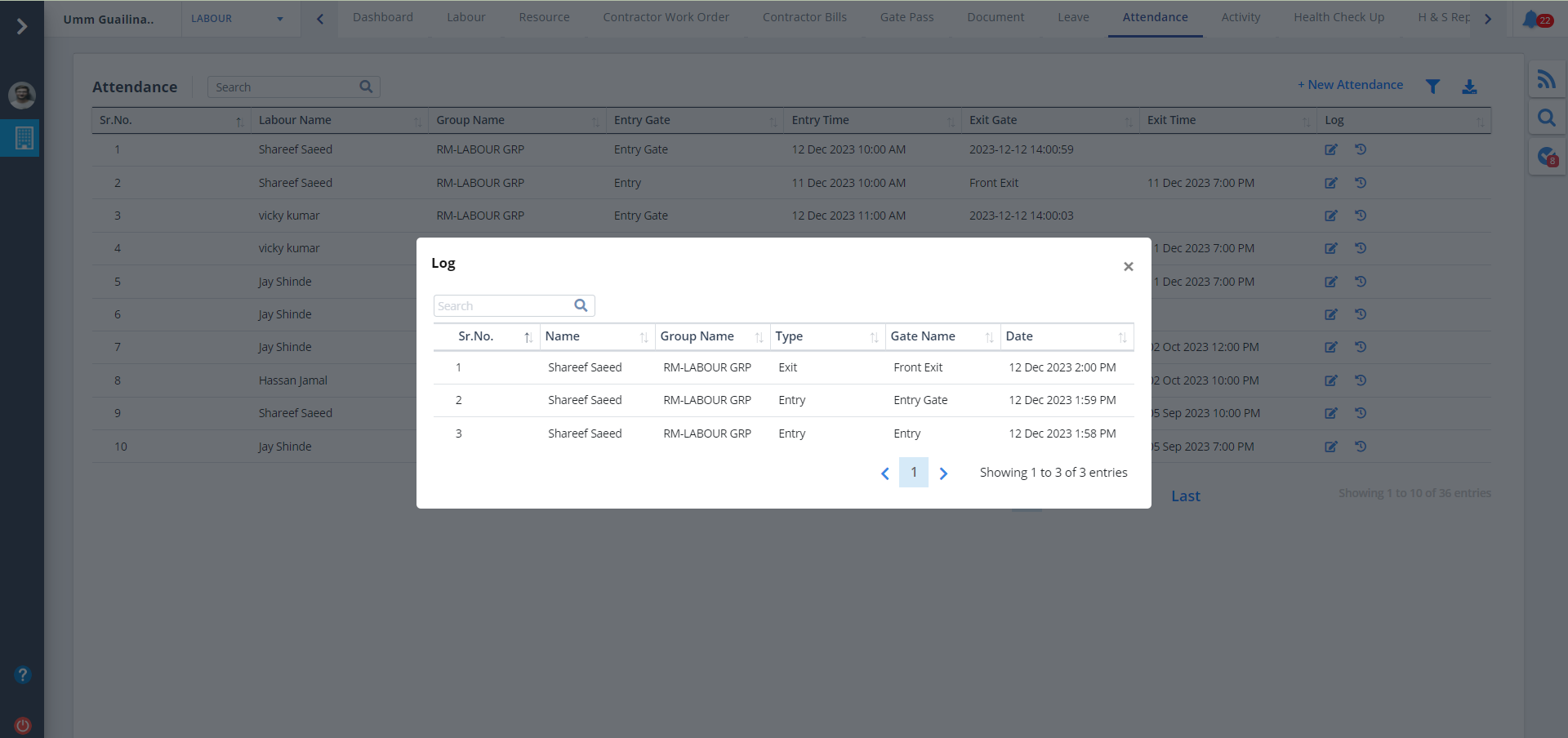
Task: Open the filter funnel icon
Action: (1432, 87)
